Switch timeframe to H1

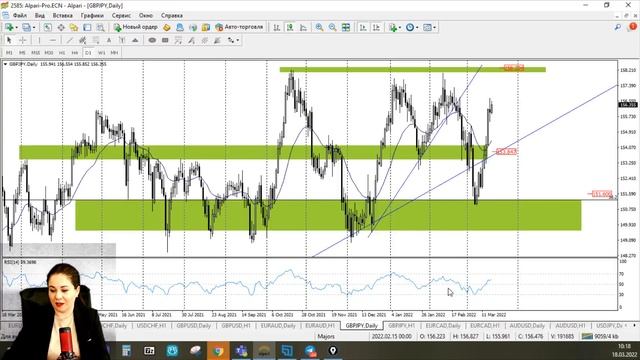pos(62,53)
